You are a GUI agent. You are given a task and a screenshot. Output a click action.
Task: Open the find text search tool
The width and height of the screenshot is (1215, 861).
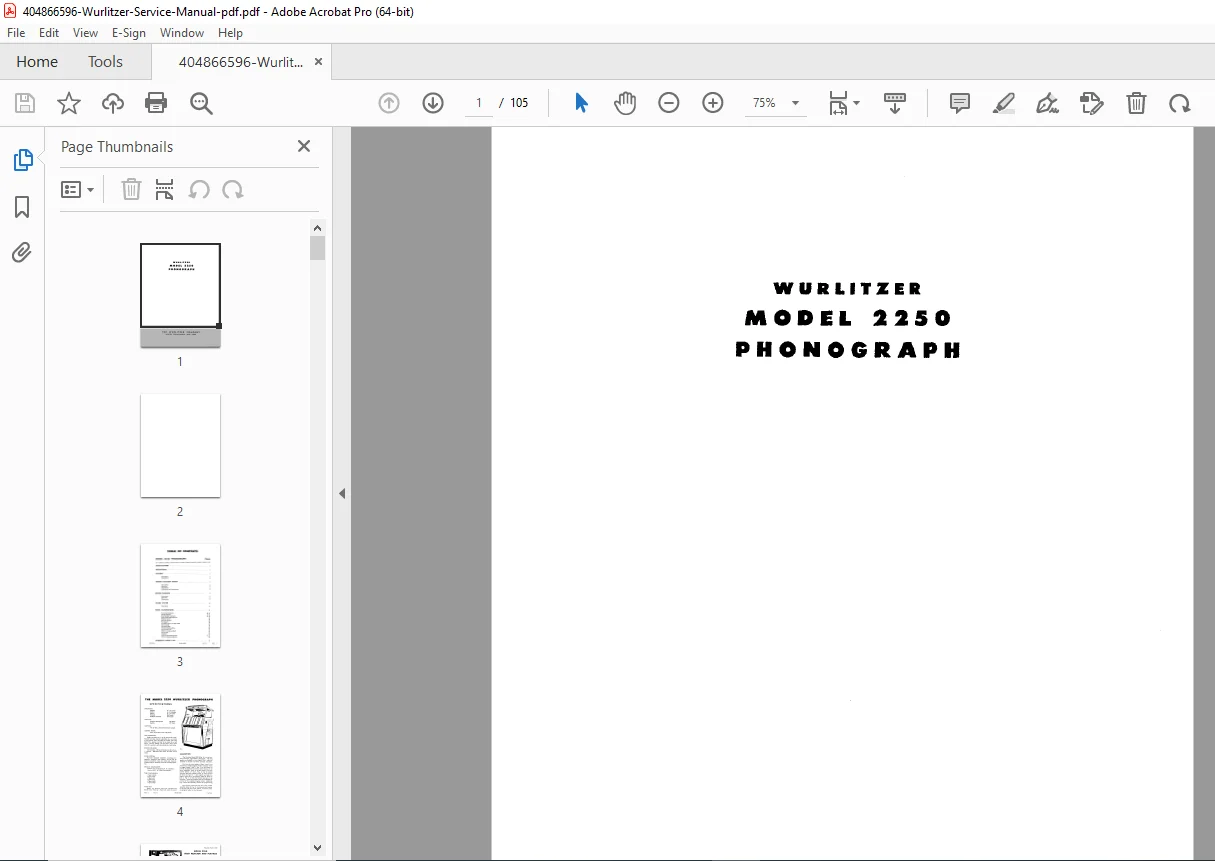(x=201, y=103)
